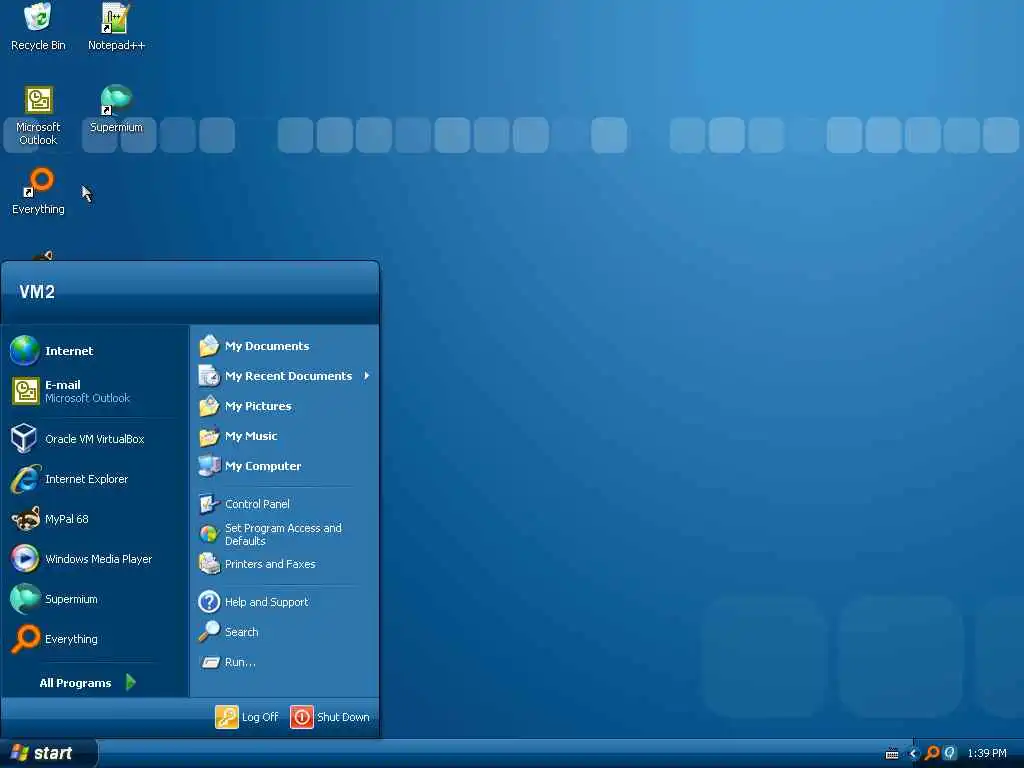
Task: Select Microsoft Outlook desktop icon
Action: point(38,116)
